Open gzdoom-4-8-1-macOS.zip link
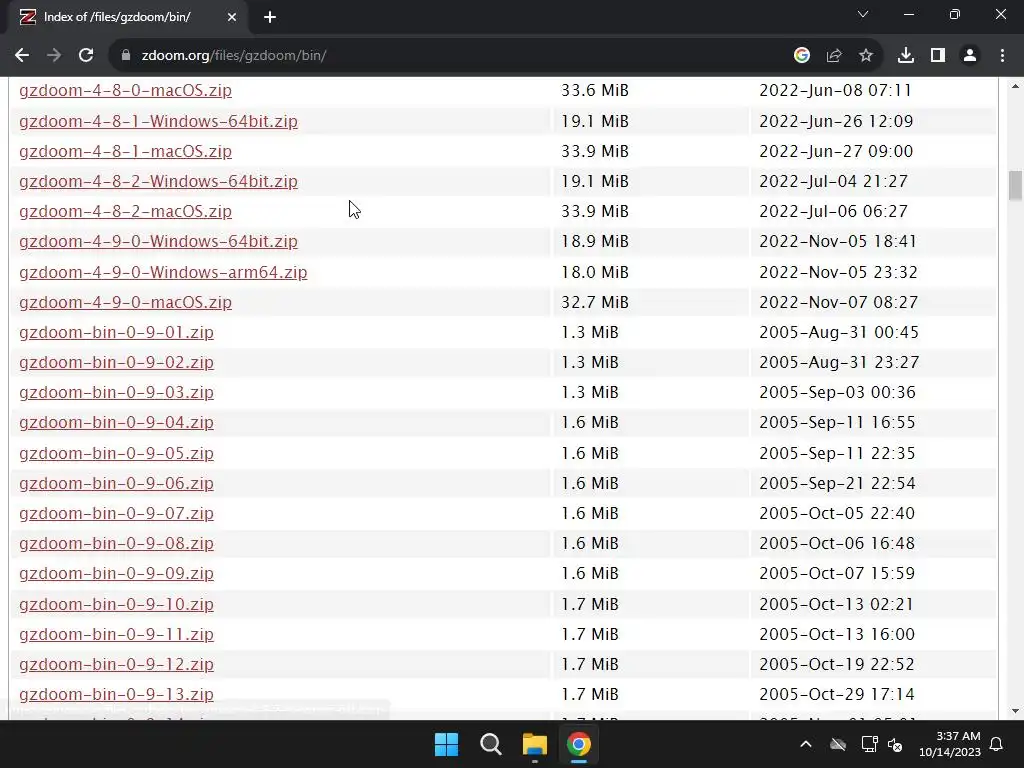The width and height of the screenshot is (1024, 768). coord(125,152)
